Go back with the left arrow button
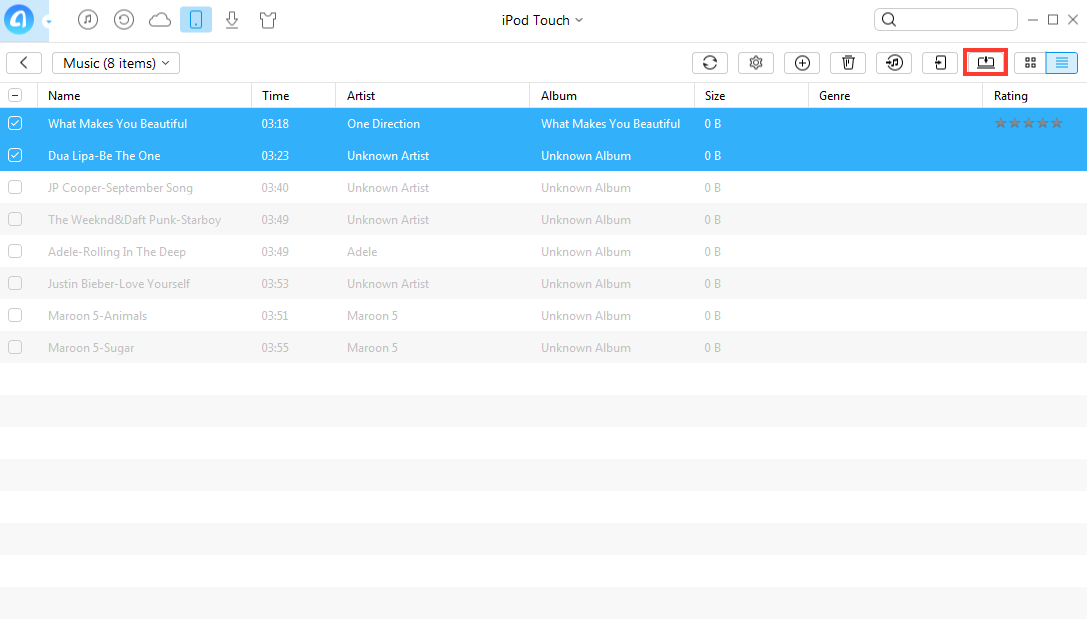This screenshot has width=1087, height=626. pyautogui.click(x=24, y=63)
